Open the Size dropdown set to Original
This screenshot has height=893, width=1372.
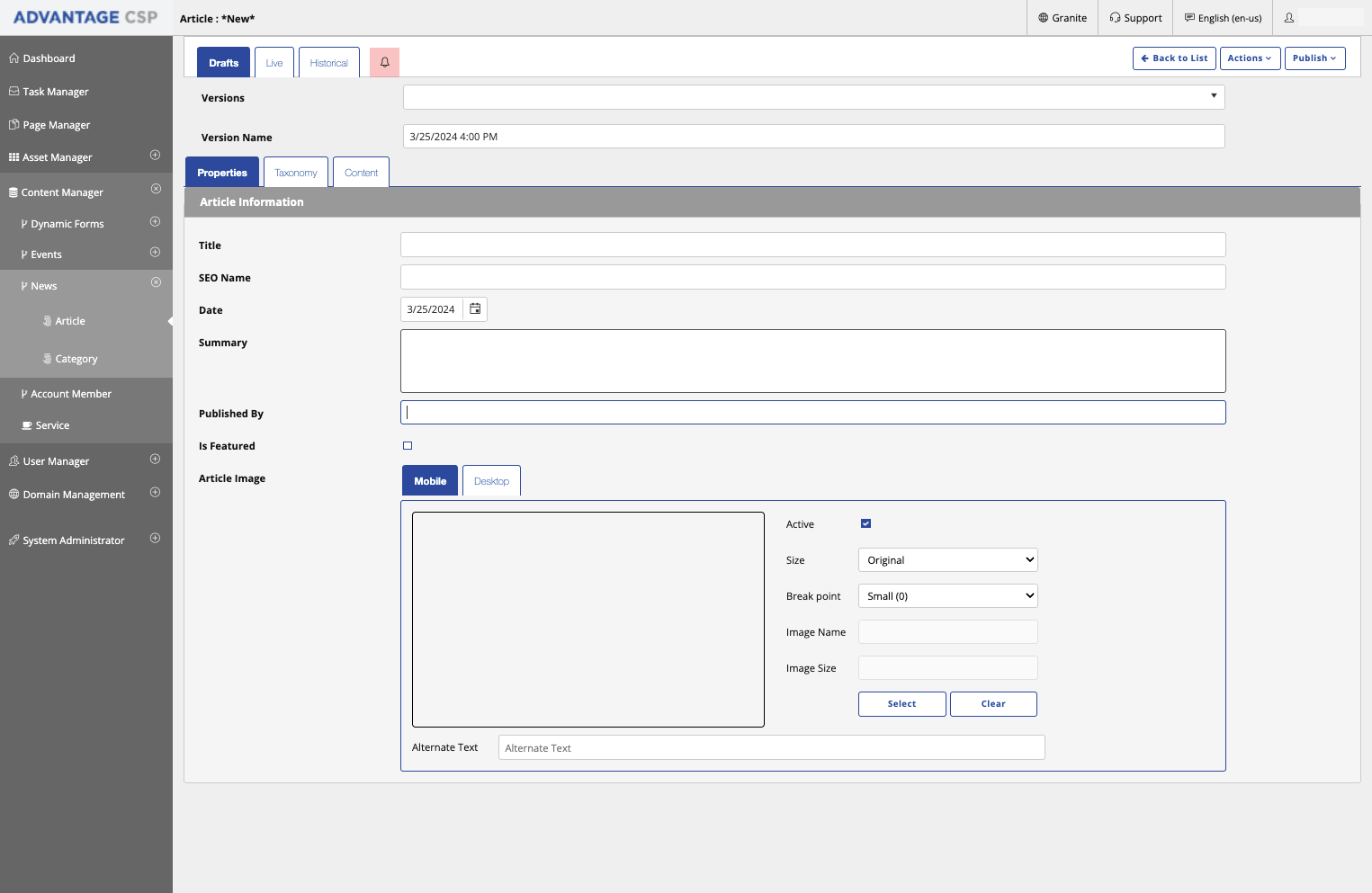point(947,560)
